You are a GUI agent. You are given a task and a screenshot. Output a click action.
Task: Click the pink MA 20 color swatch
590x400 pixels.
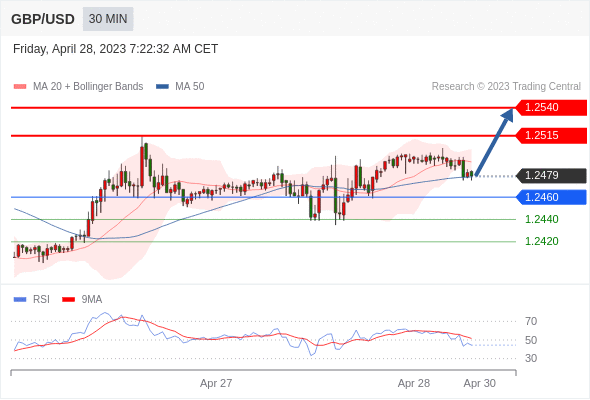click(x=20, y=87)
